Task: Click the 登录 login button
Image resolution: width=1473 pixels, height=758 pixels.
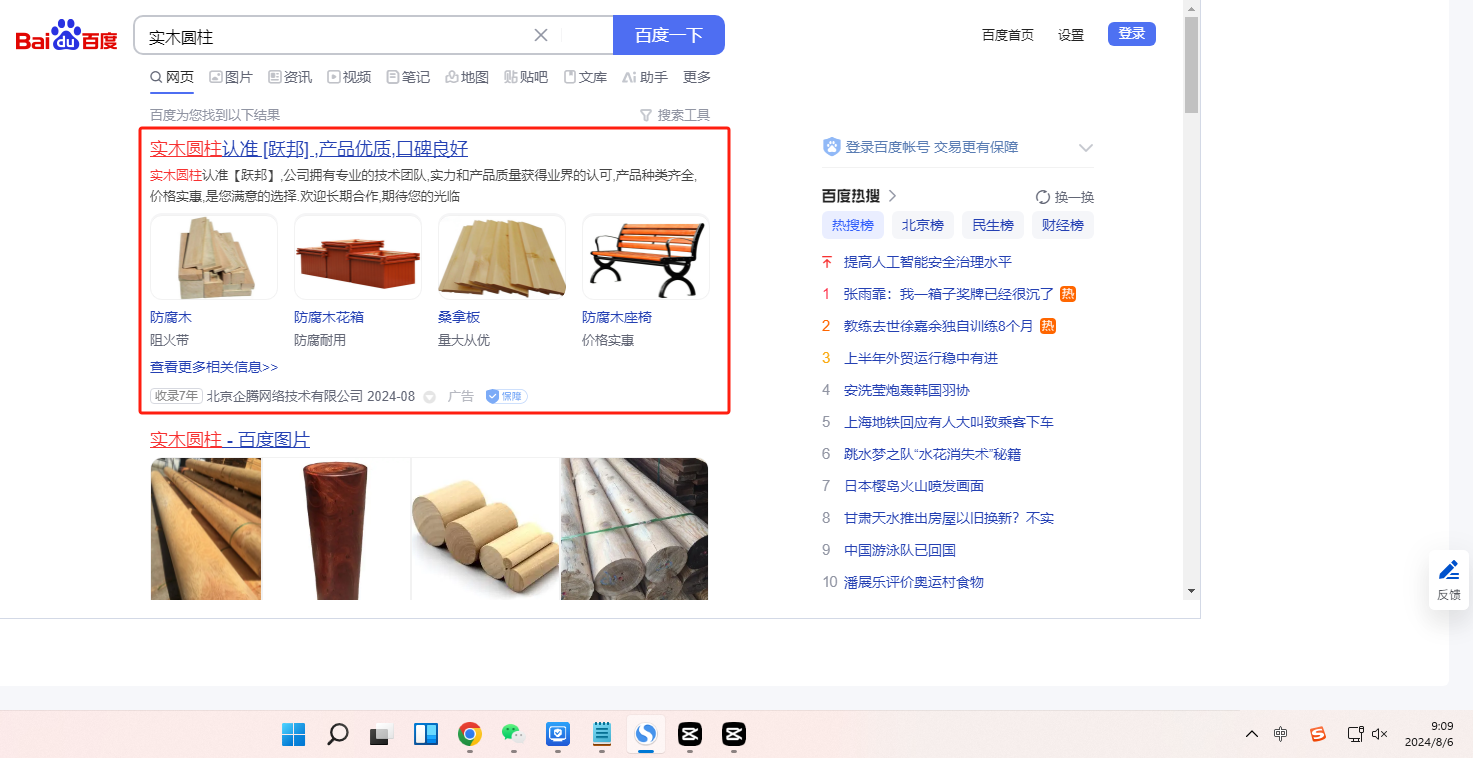Action: 1132,34
